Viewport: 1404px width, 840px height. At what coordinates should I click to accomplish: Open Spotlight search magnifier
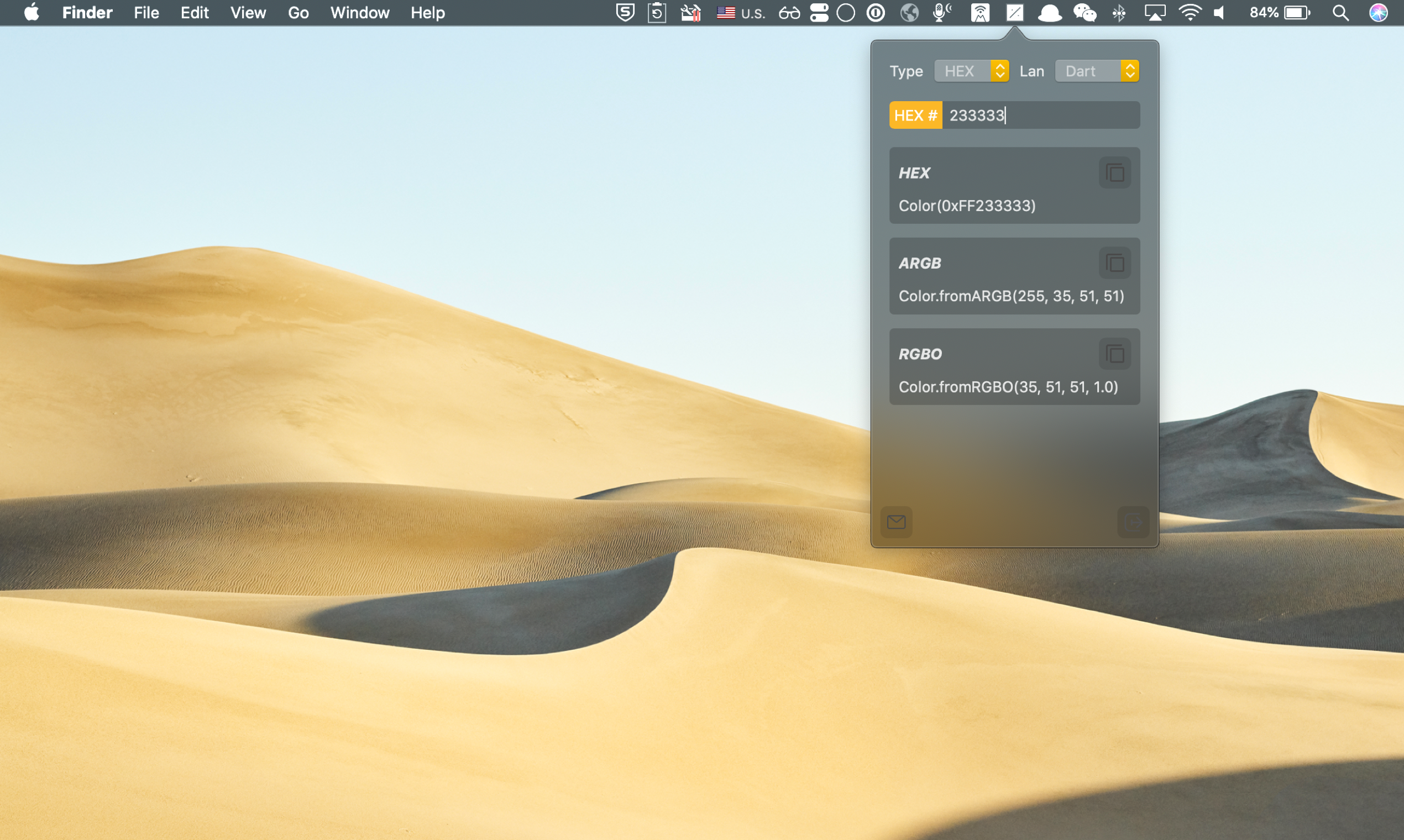coord(1340,13)
